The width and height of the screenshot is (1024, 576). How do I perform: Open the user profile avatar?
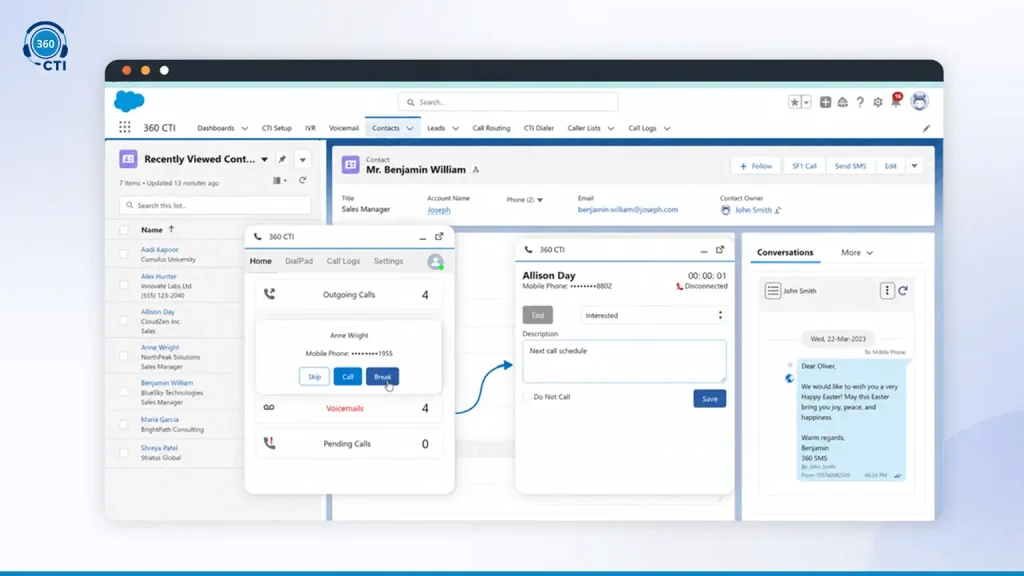coord(920,101)
